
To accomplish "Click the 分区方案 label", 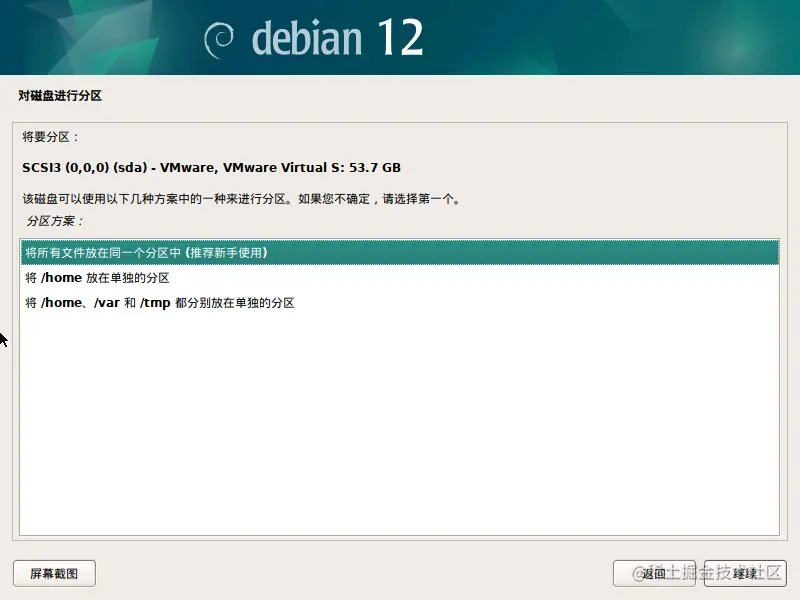I will 55,221.
